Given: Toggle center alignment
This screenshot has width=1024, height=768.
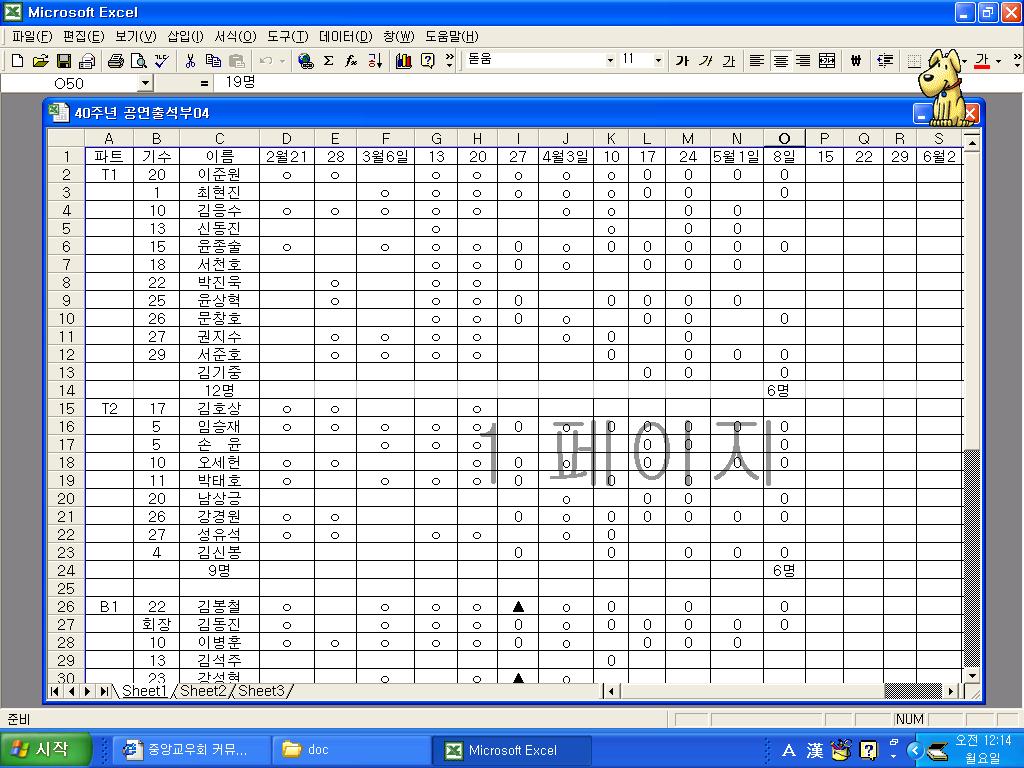Looking at the screenshot, I should coord(780,61).
